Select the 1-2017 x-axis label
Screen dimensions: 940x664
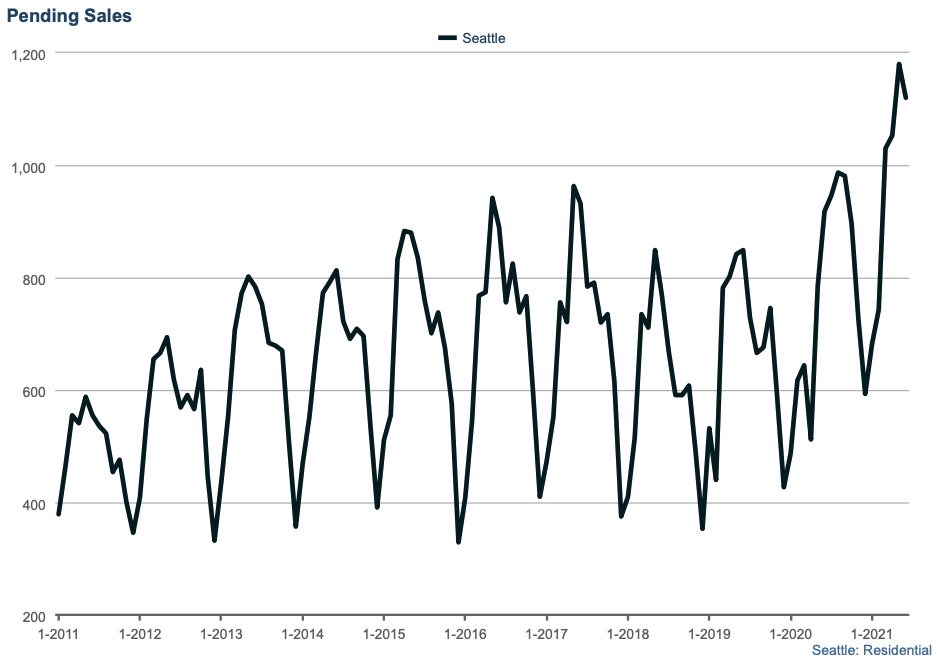coord(546,634)
